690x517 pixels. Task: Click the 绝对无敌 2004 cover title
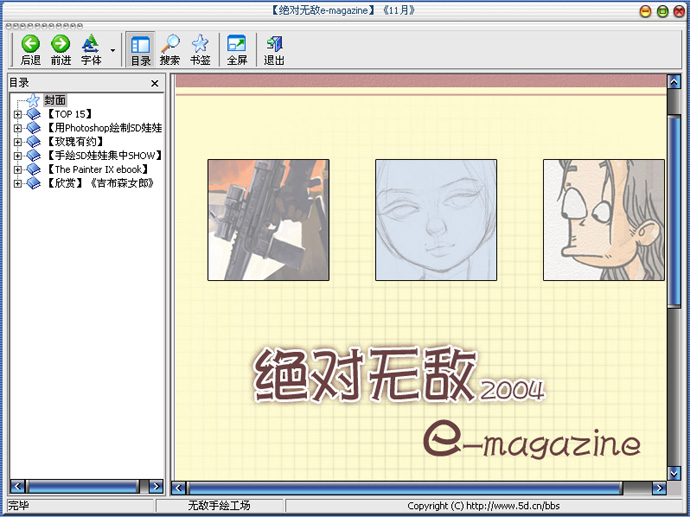pyautogui.click(x=400, y=375)
